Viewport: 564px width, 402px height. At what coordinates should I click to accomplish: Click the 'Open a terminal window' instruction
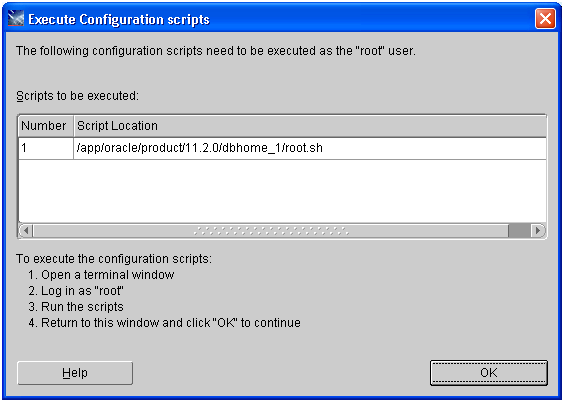point(101,275)
